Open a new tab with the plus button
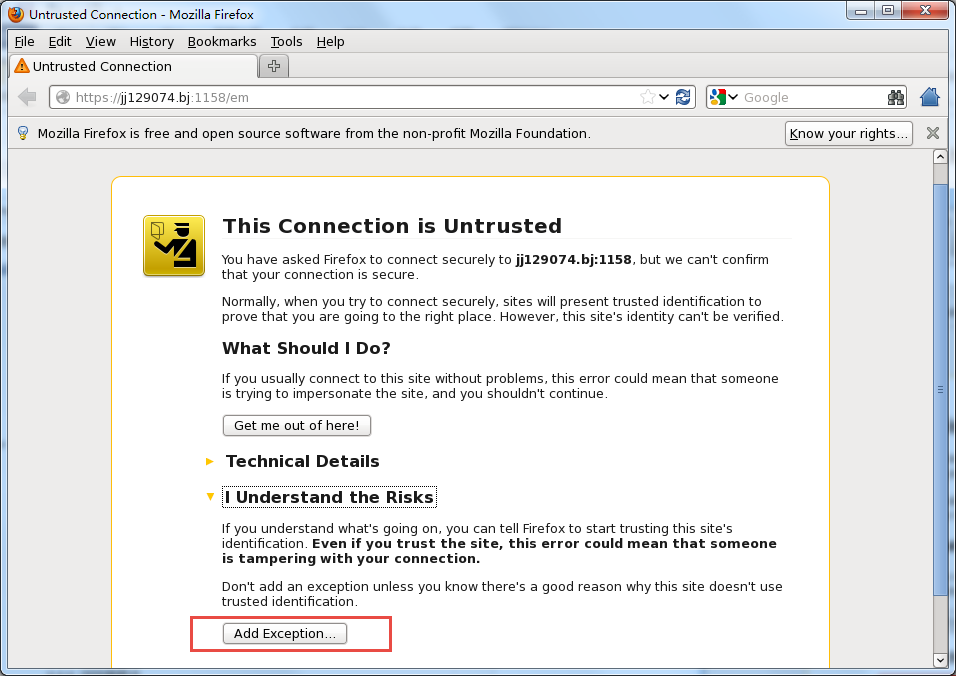The height and width of the screenshot is (676, 956). [274, 66]
